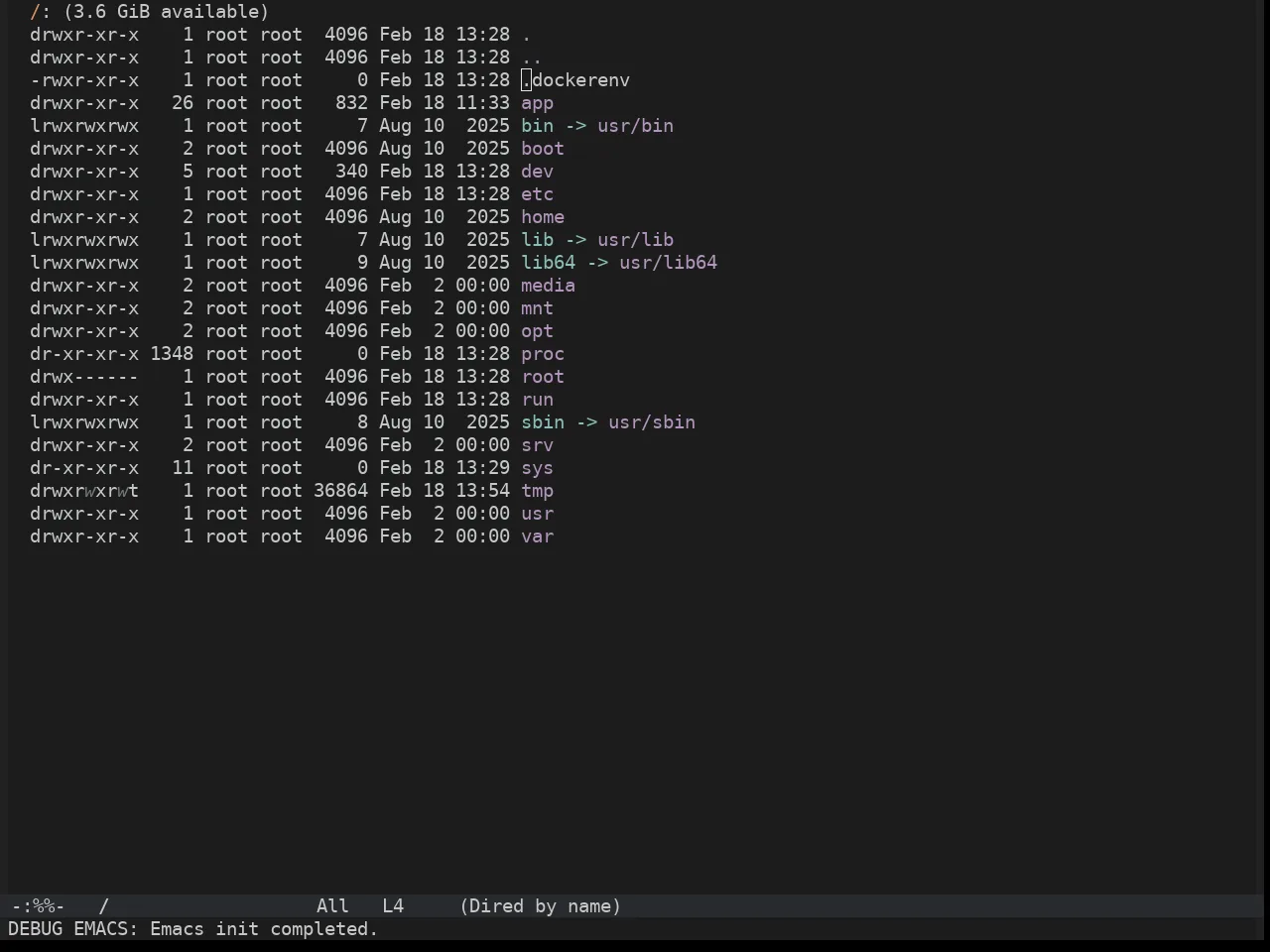
Task: Click the parent directory '..' entry
Action: tap(532, 58)
